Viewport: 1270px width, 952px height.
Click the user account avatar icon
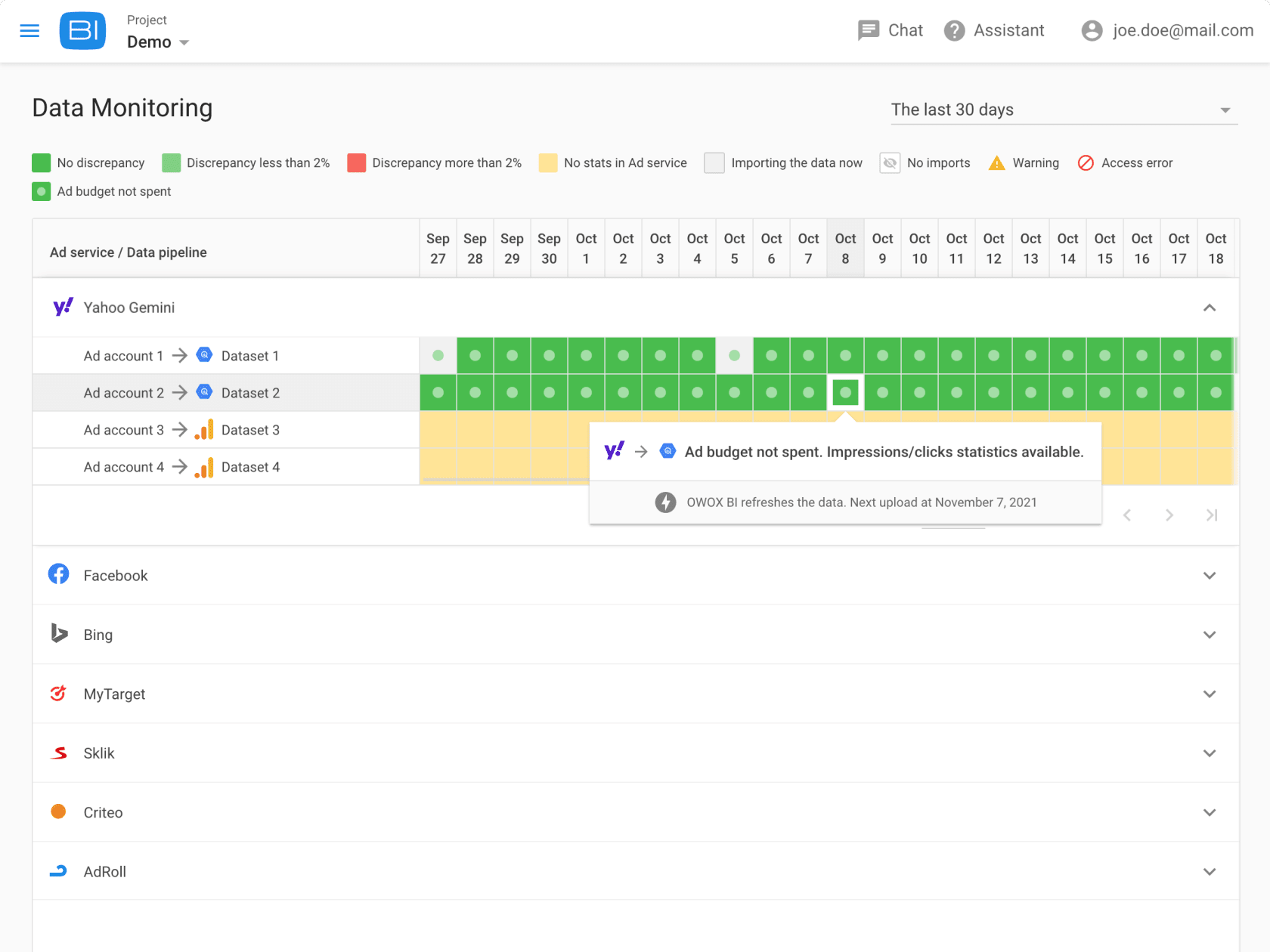(1092, 30)
